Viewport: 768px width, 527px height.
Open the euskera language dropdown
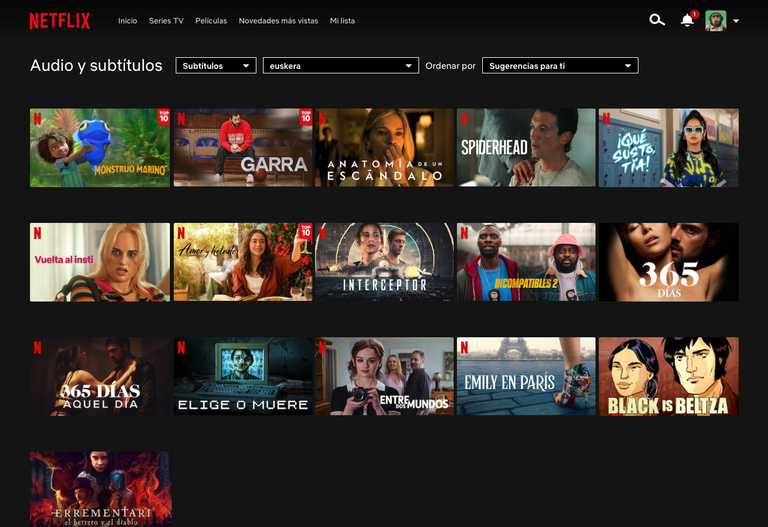341,66
